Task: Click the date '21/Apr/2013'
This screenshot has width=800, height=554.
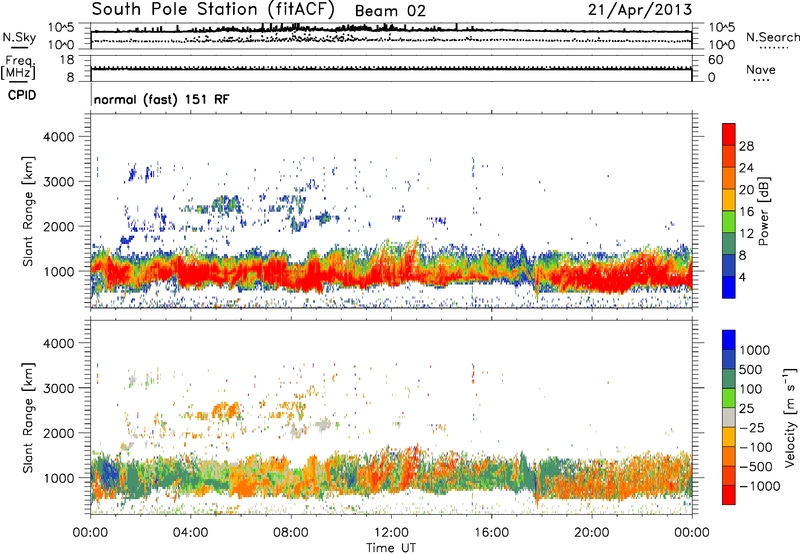Action: click(x=640, y=10)
